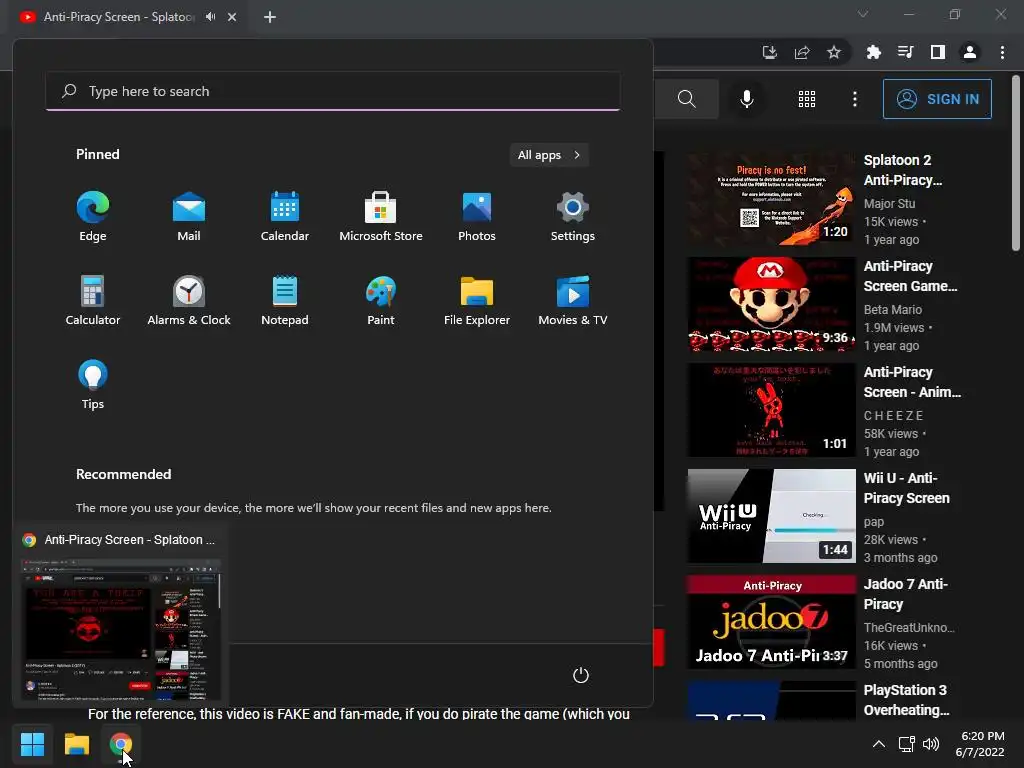Mute the tab via speaker icon

tap(210, 17)
